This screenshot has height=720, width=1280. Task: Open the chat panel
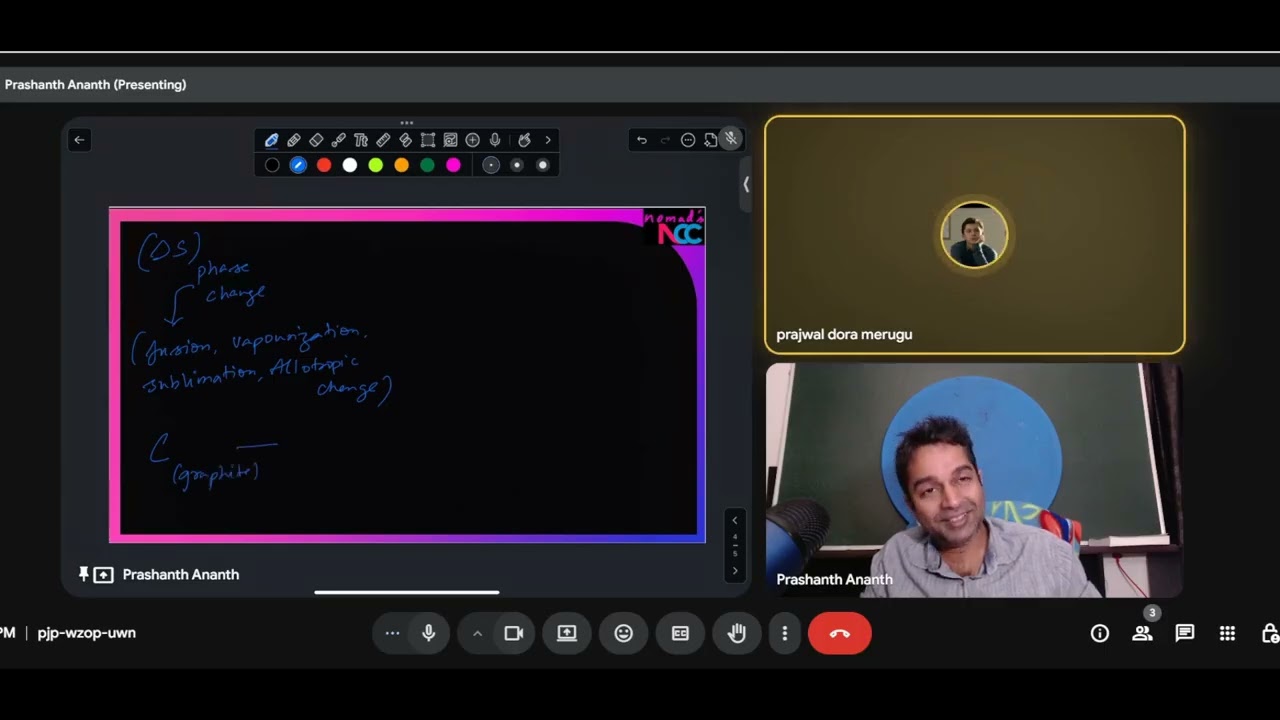[x=1185, y=633]
